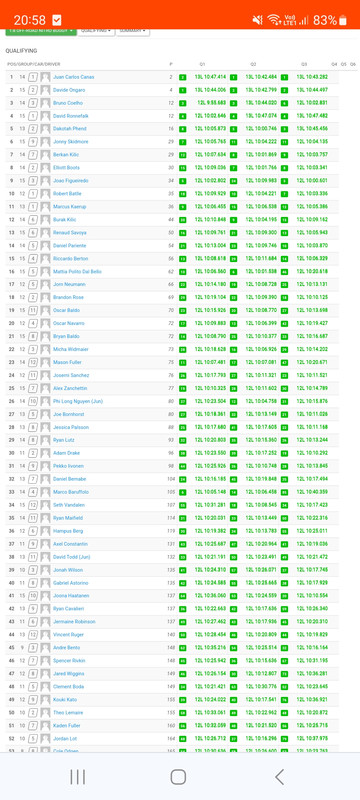360x800 pixels.
Task: Click Riccardo Berton's avatar picture
Action: click(45, 259)
